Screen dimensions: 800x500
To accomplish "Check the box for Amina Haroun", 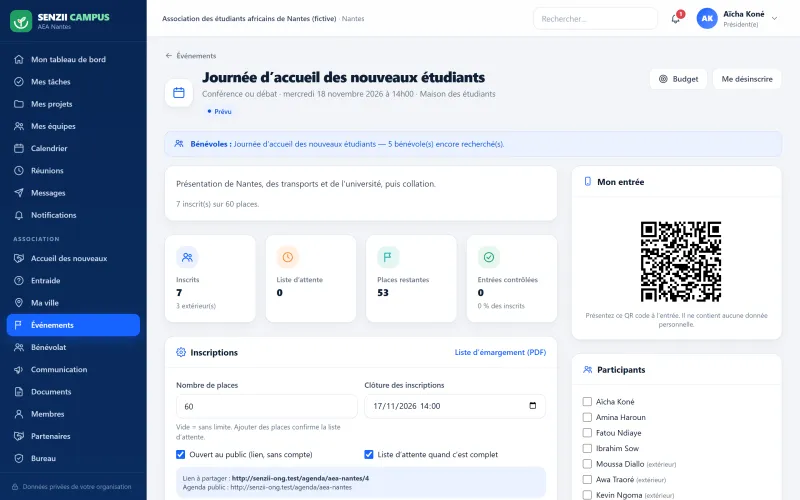I will [x=587, y=417].
